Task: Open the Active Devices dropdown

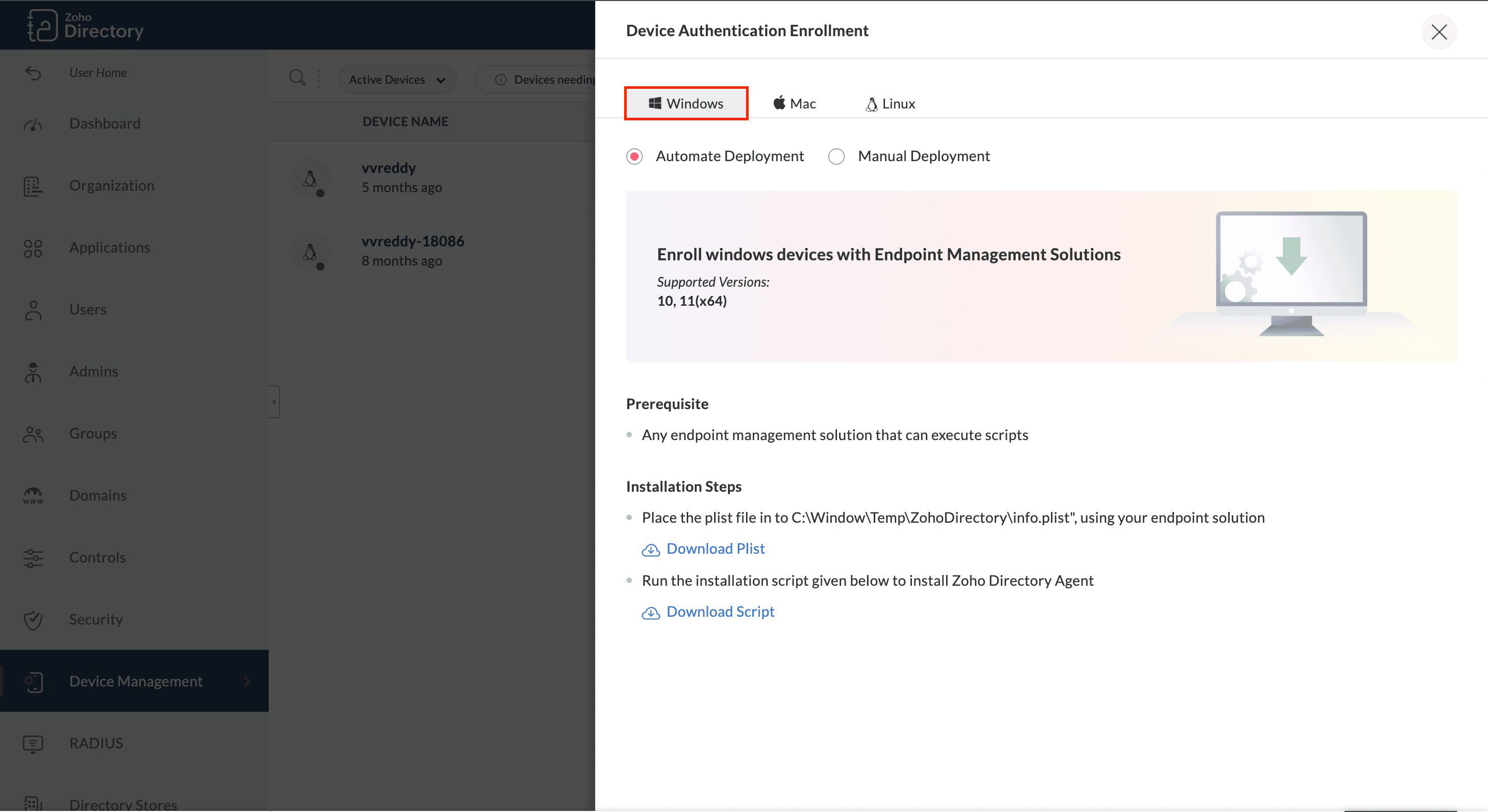Action: click(x=397, y=80)
